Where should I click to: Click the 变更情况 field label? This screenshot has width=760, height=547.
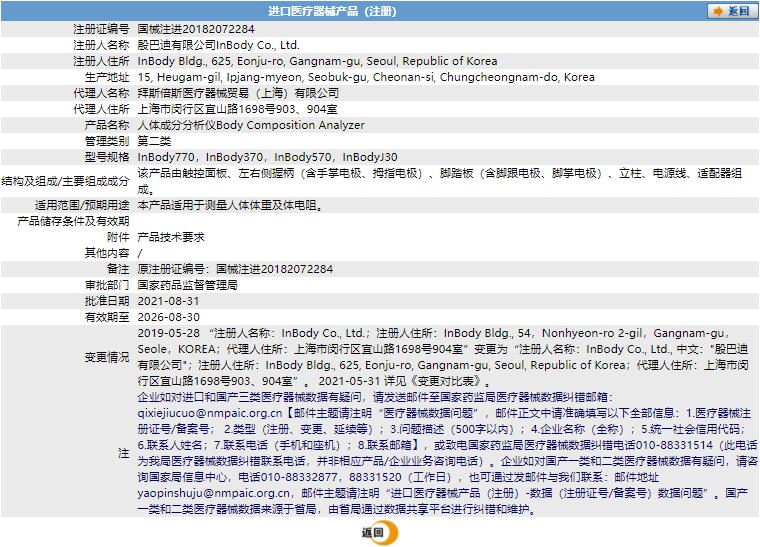coord(107,357)
